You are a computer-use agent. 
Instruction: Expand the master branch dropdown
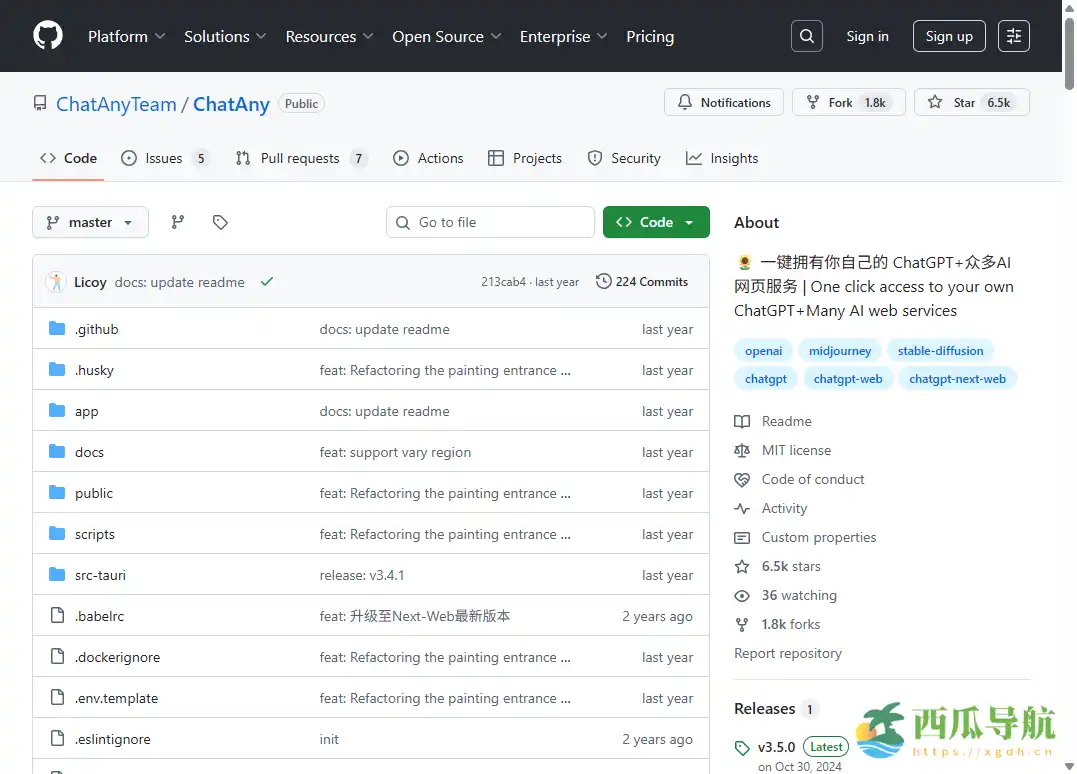pyautogui.click(x=90, y=222)
